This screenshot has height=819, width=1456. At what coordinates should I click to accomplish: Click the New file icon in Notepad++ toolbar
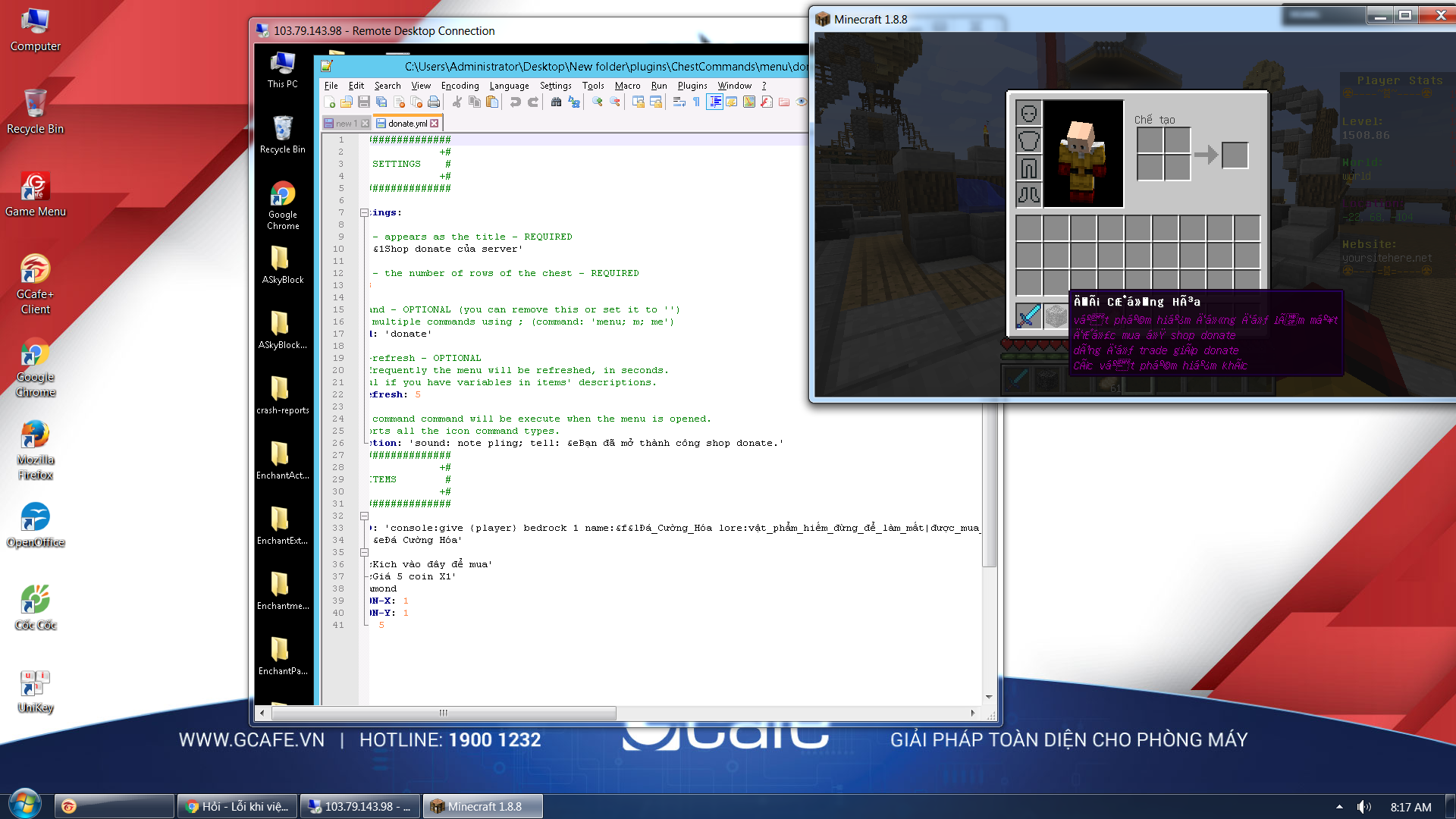pyautogui.click(x=330, y=102)
